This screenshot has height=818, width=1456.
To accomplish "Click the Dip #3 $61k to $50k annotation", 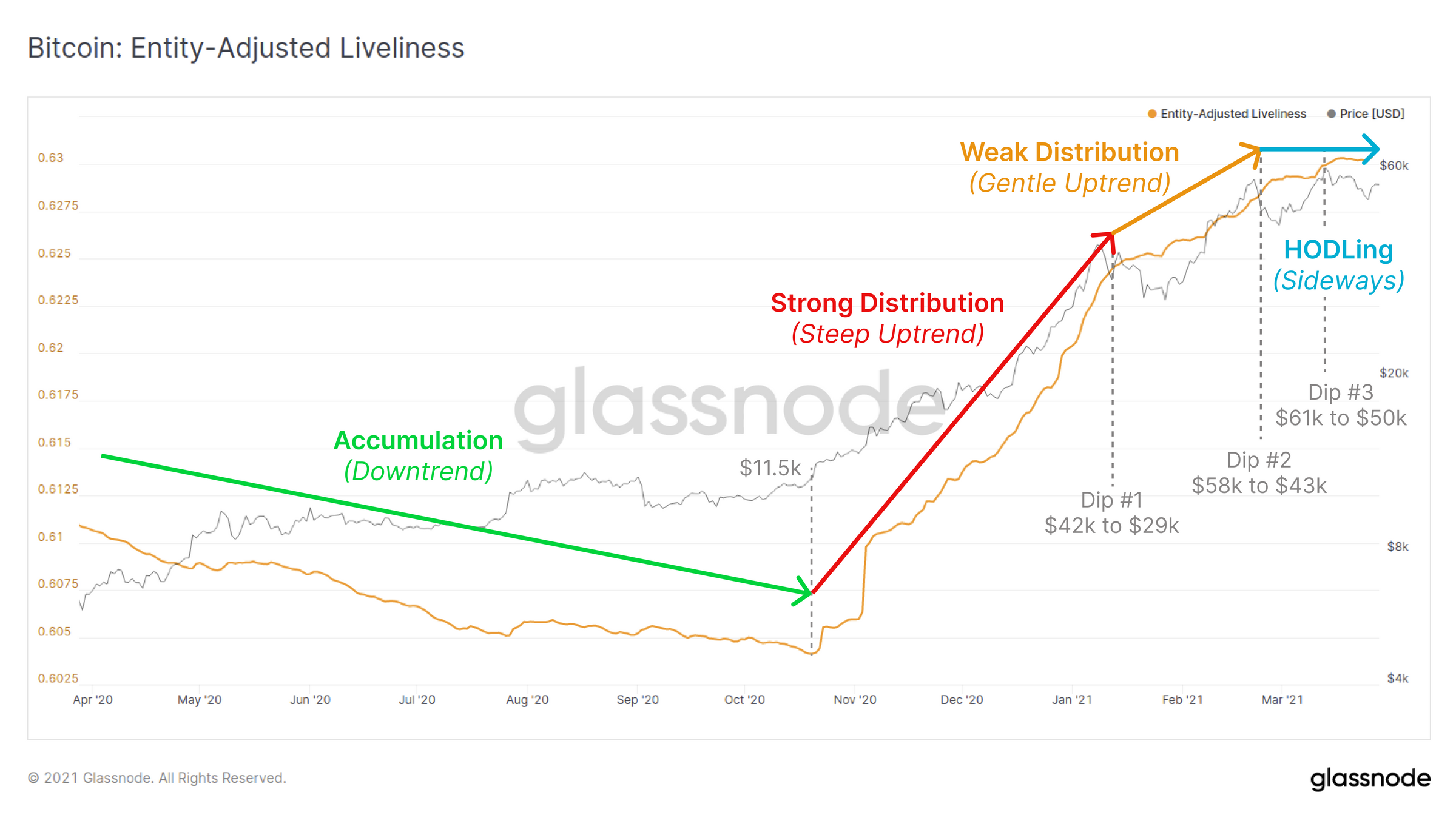I will 1340,405.
